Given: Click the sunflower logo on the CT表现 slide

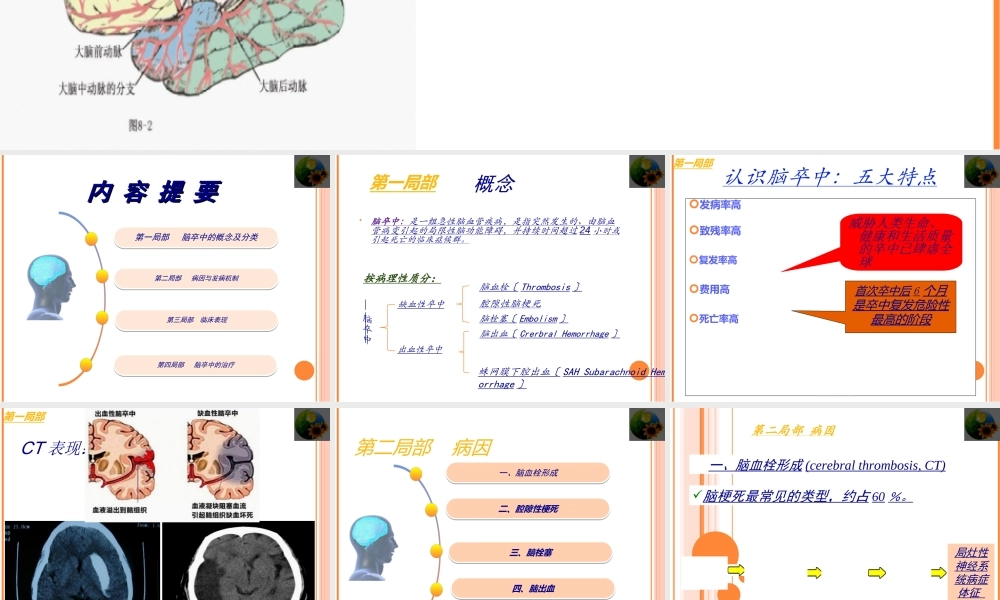Looking at the screenshot, I should point(312,423).
